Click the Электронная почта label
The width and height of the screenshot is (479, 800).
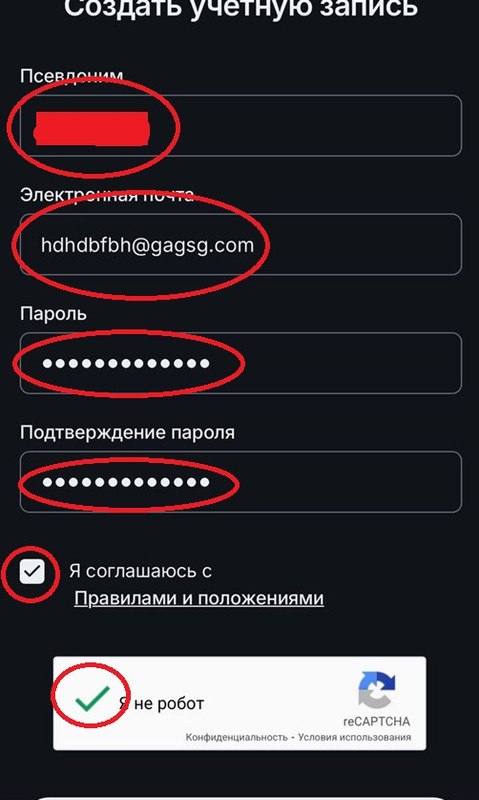[x=107, y=195]
